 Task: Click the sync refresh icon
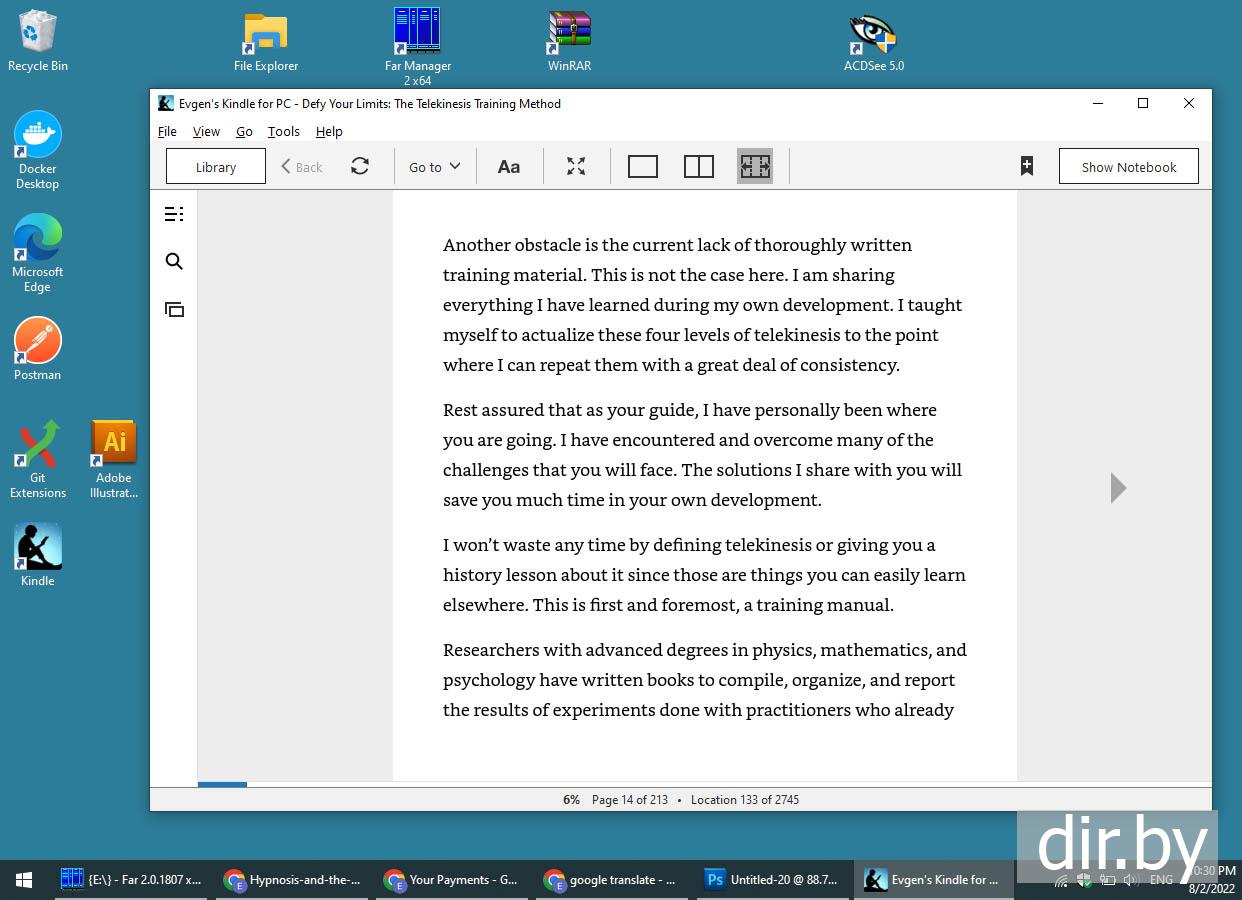[x=360, y=166]
